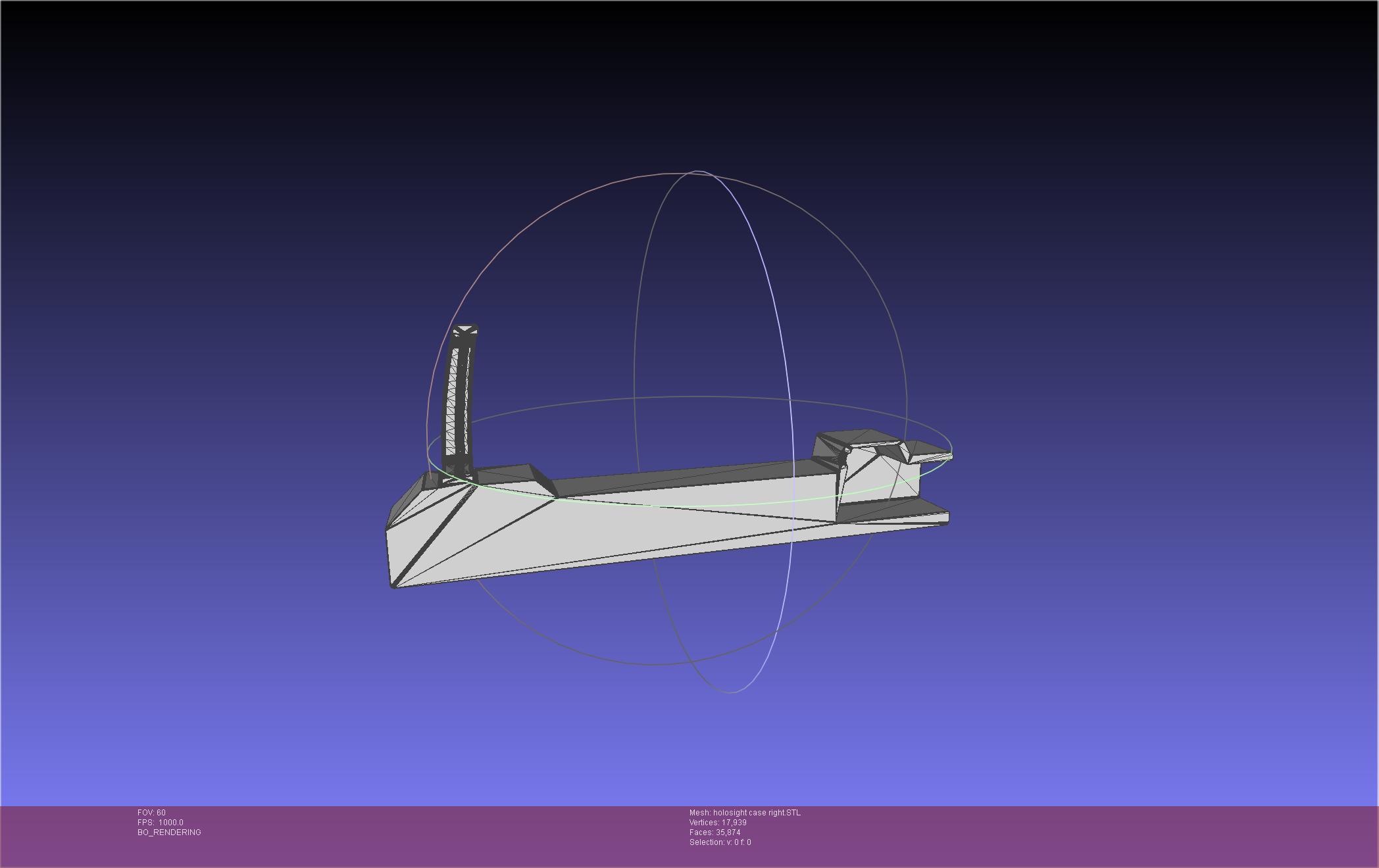Click the FPS 1000.0 readout
The width and height of the screenshot is (1379, 868).
[160, 823]
